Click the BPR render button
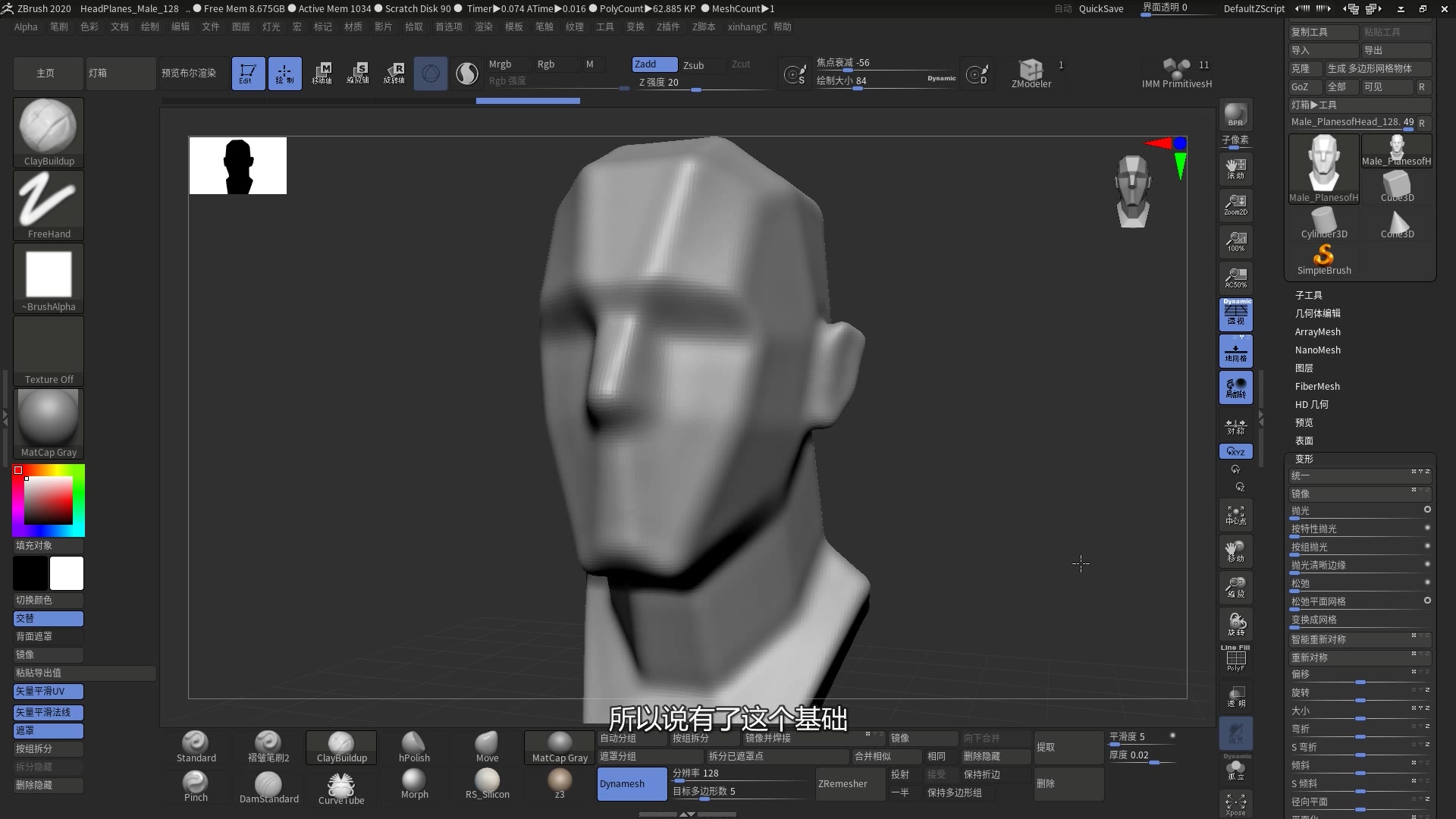1456x819 pixels. [x=1235, y=115]
